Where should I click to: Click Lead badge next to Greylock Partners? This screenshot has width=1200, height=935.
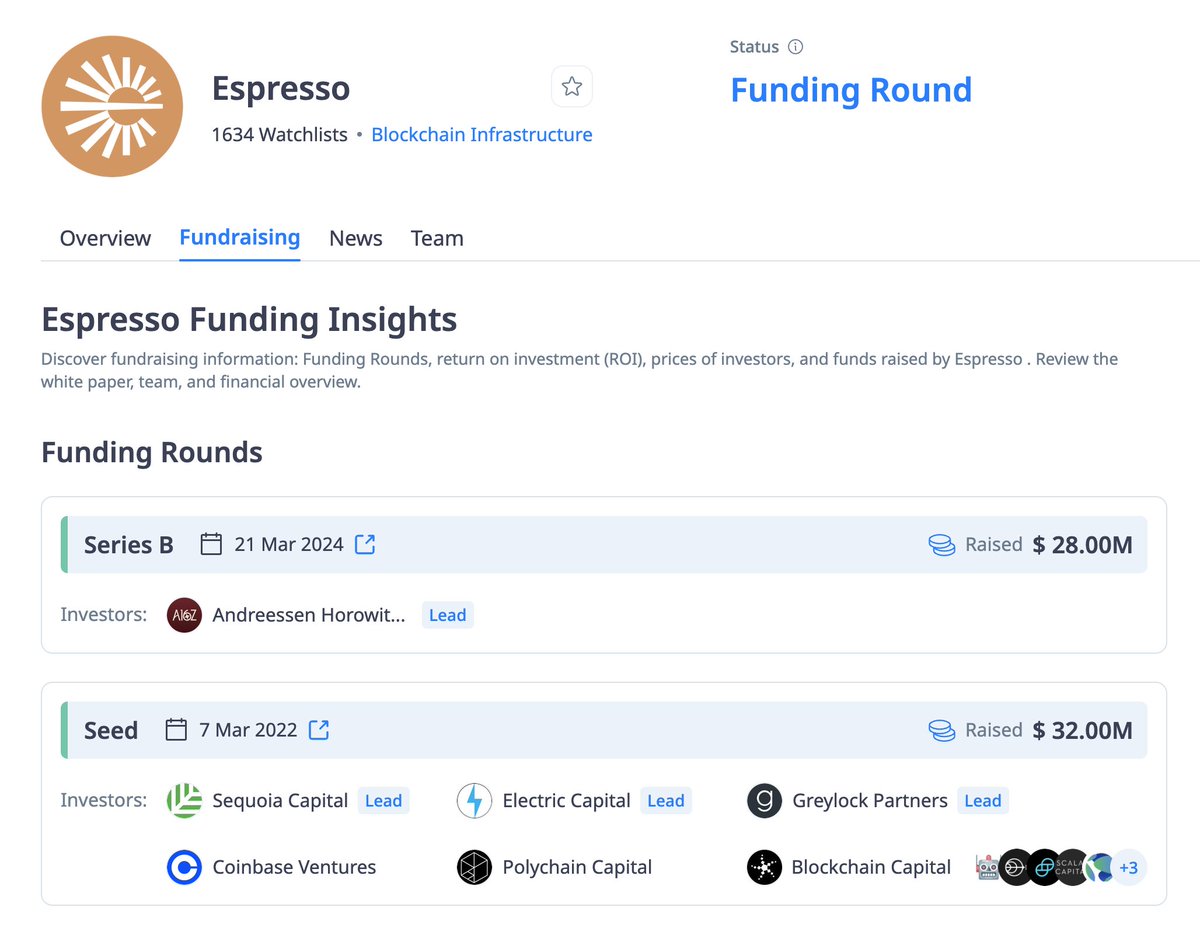click(x=983, y=801)
